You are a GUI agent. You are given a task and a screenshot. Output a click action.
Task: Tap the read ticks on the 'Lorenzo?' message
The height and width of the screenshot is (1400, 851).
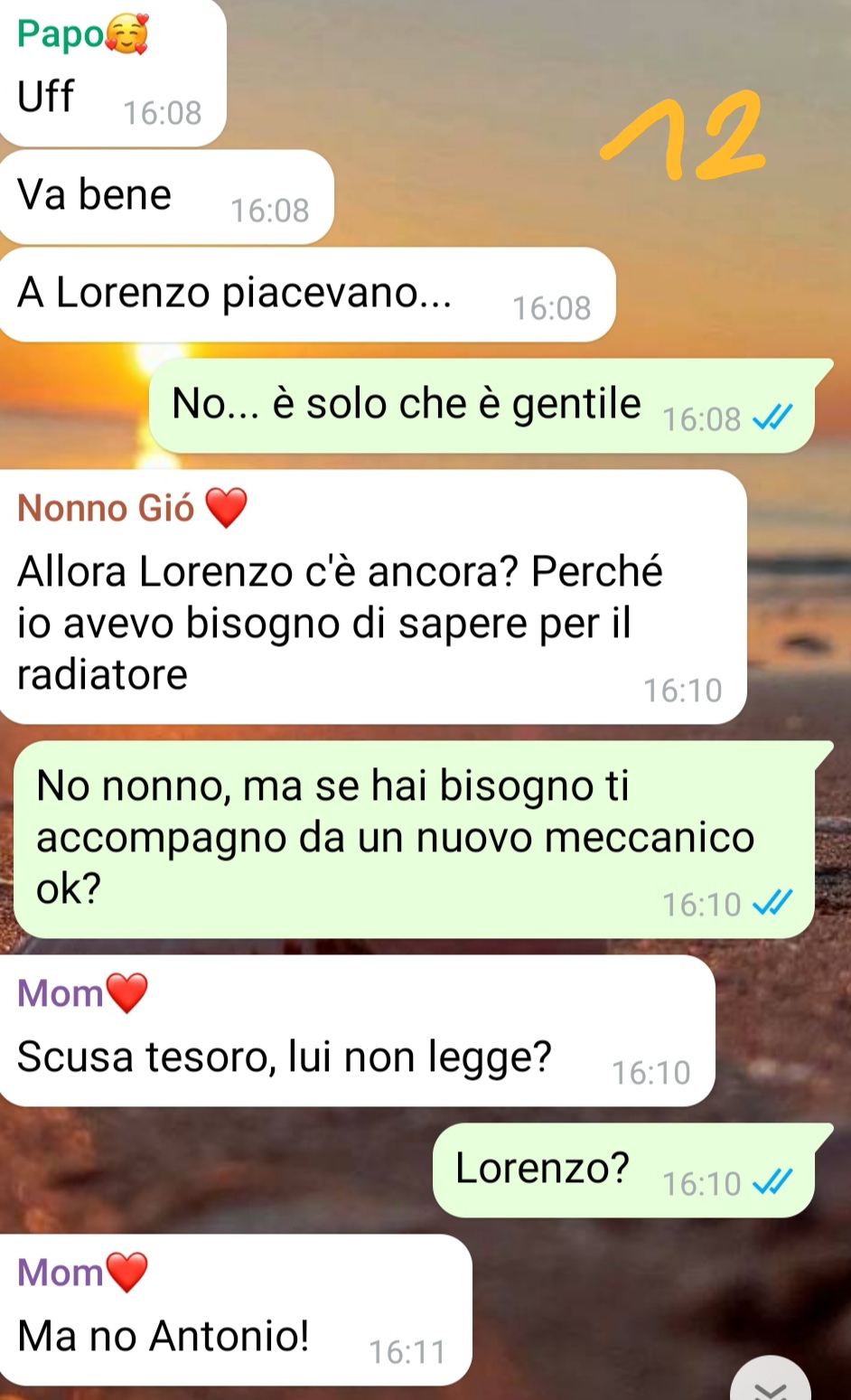pos(773,1182)
